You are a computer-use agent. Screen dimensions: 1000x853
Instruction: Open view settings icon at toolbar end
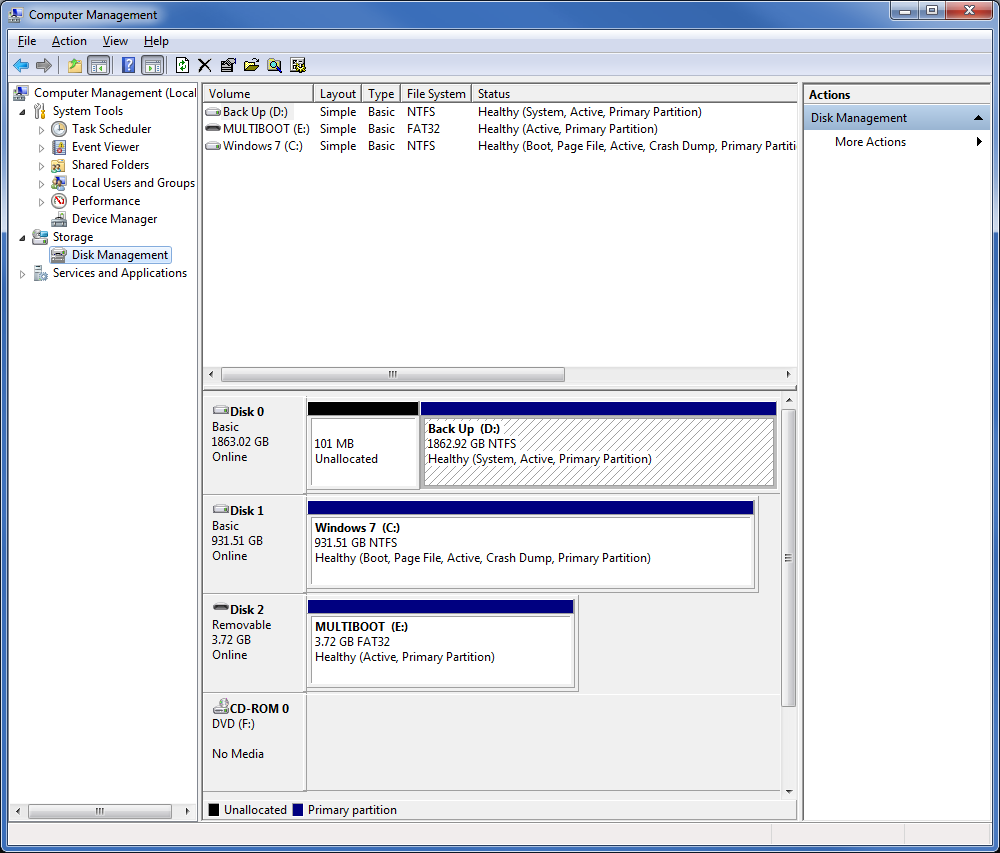(x=298, y=65)
